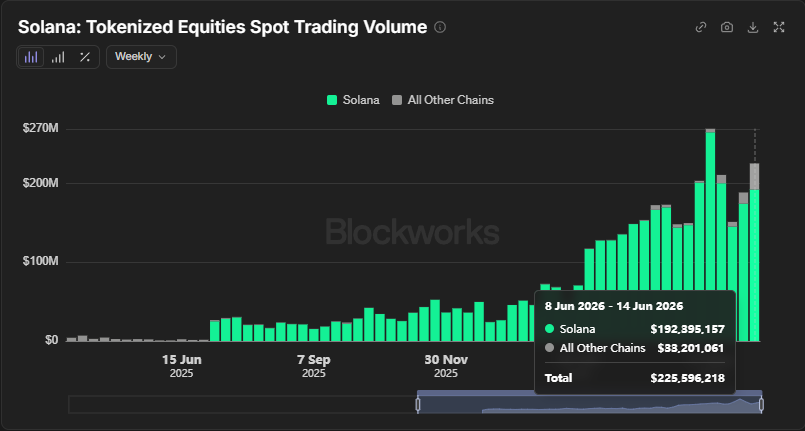Download chart data with the download icon
The image size is (805, 431).
[x=753, y=27]
